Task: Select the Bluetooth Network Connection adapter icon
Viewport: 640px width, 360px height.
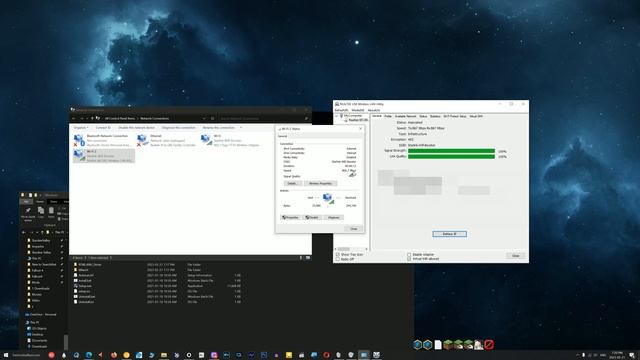Action: coord(79,140)
